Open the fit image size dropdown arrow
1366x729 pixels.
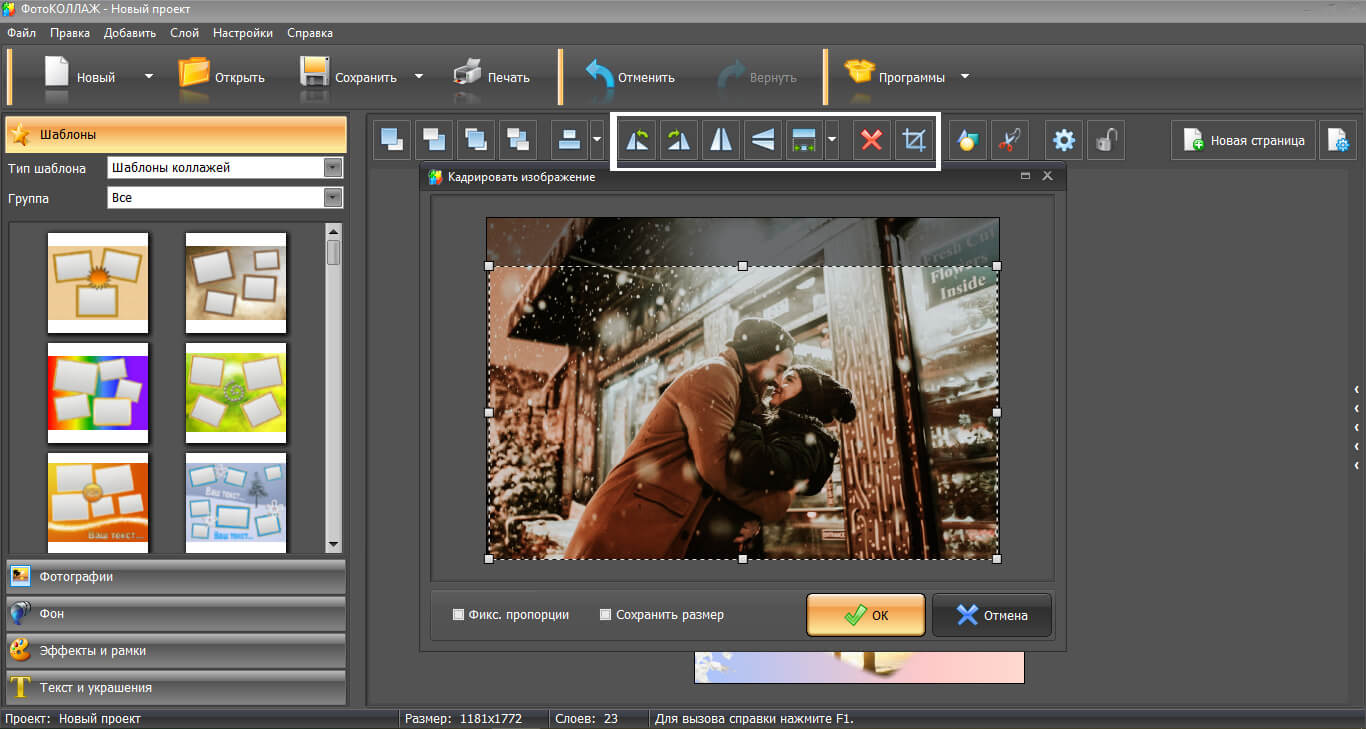coord(832,140)
